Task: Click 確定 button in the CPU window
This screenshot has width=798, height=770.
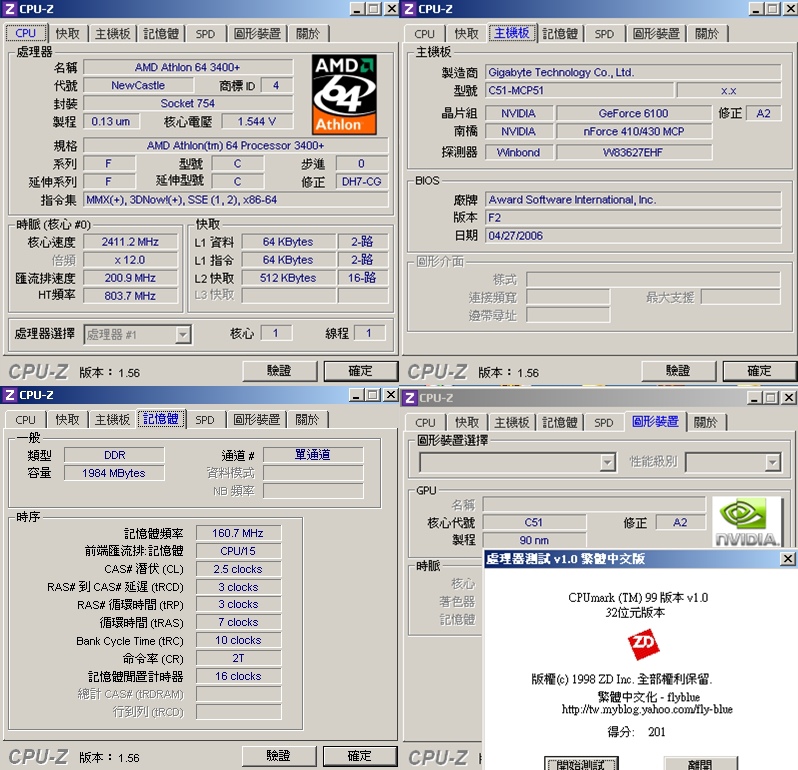Action: (360, 371)
